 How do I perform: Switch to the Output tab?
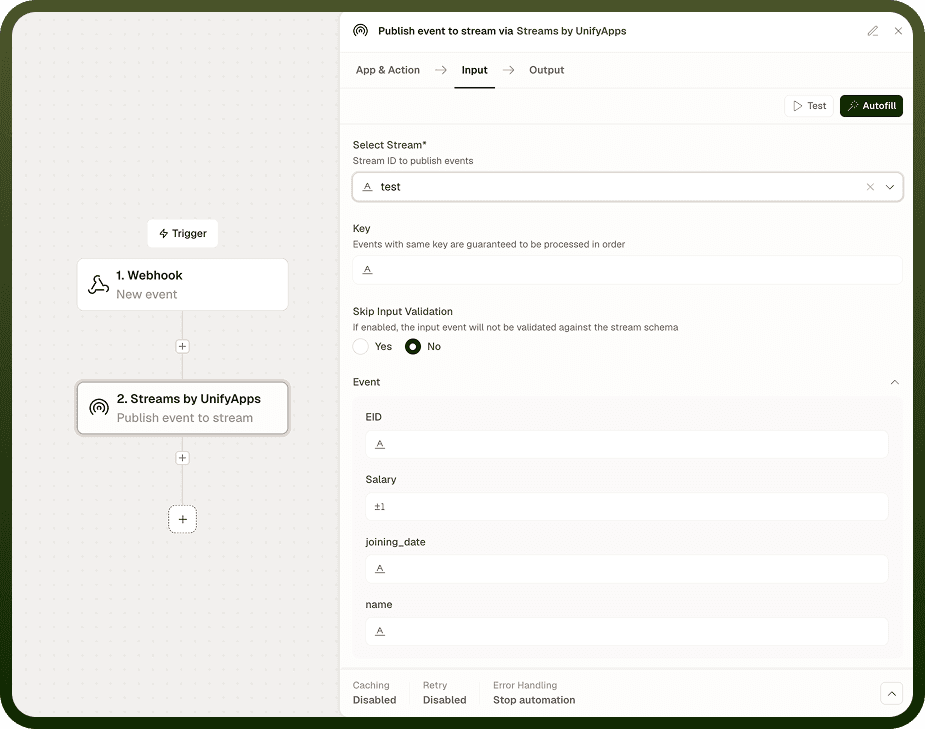(x=546, y=70)
